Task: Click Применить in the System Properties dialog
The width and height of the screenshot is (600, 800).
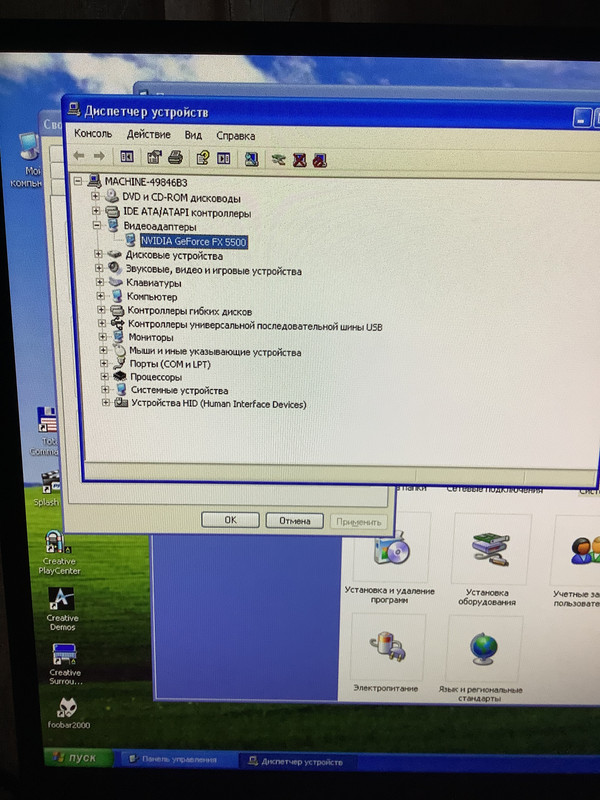Action: 359,522
